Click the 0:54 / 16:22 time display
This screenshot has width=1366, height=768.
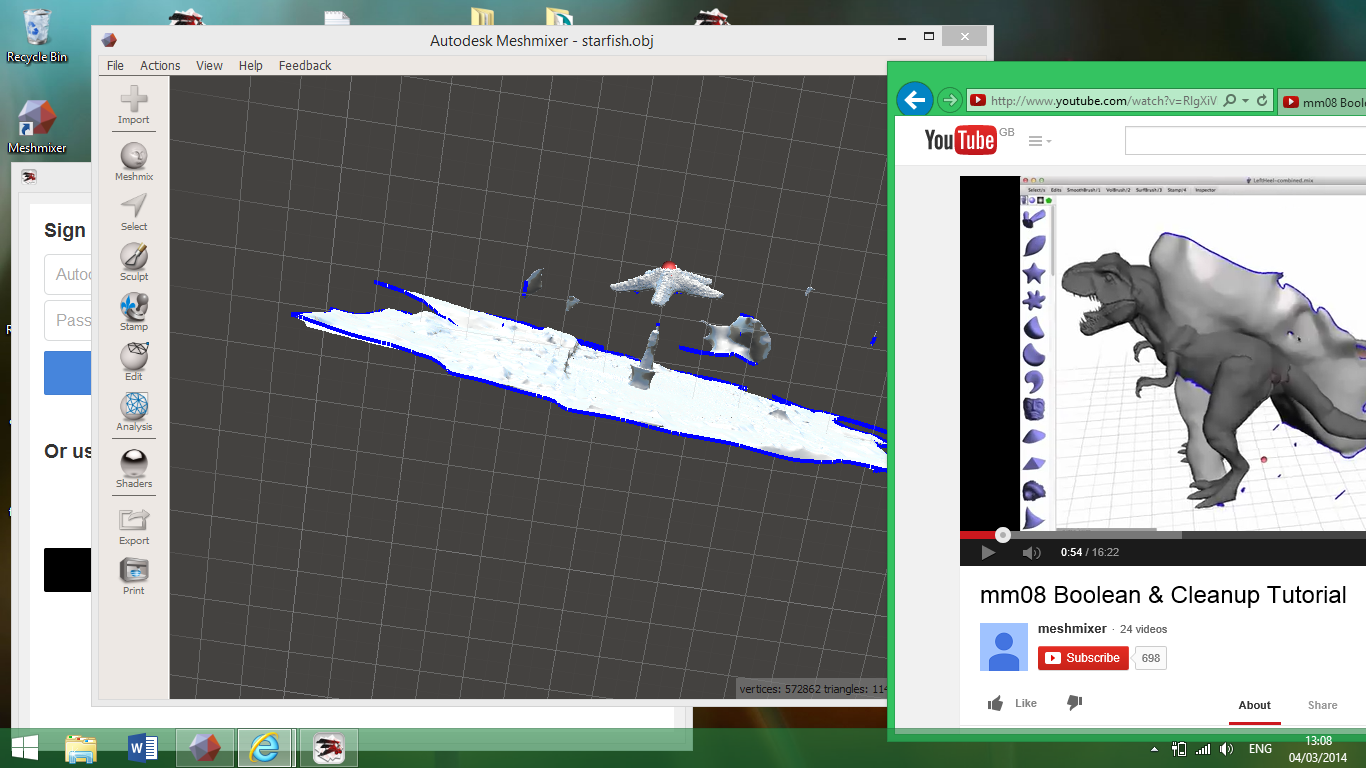[1090, 552]
